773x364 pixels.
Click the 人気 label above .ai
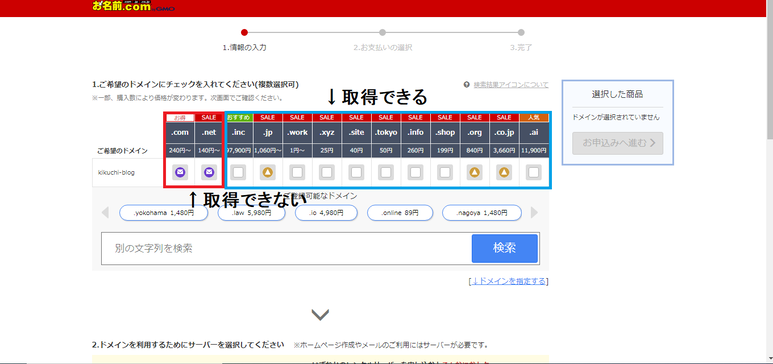click(x=533, y=117)
